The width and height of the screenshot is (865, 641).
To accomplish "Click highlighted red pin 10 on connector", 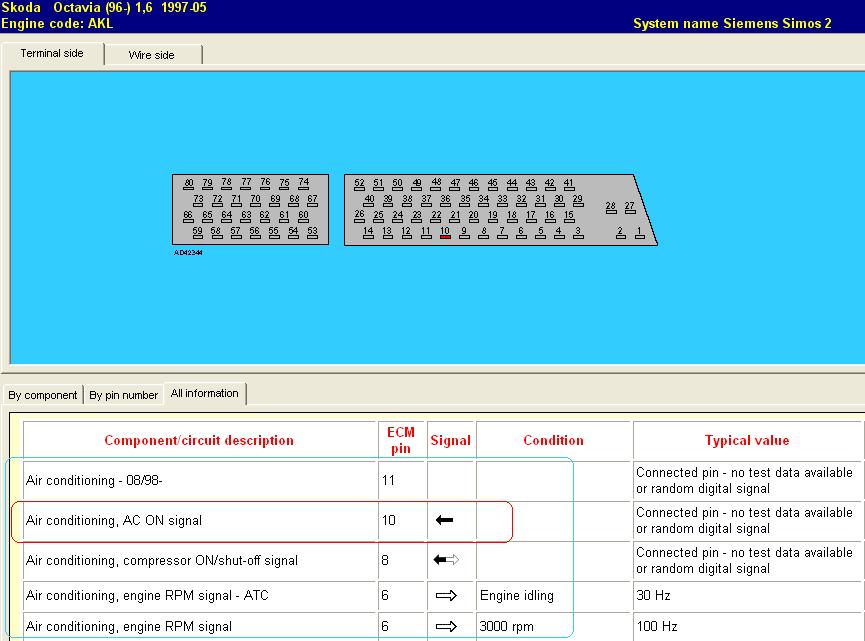I will click(445, 233).
